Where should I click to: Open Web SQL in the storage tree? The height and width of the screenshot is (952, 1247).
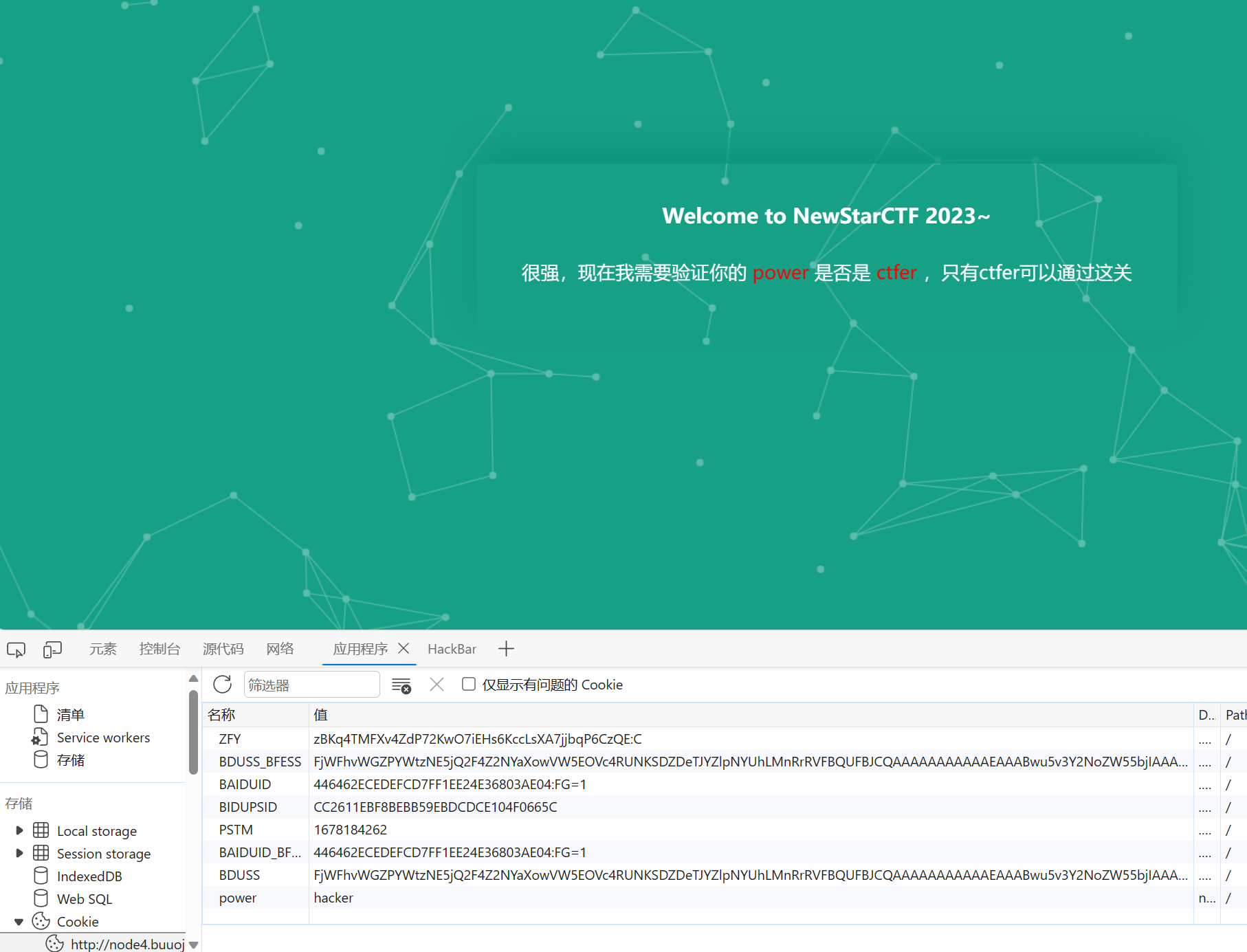(x=85, y=899)
